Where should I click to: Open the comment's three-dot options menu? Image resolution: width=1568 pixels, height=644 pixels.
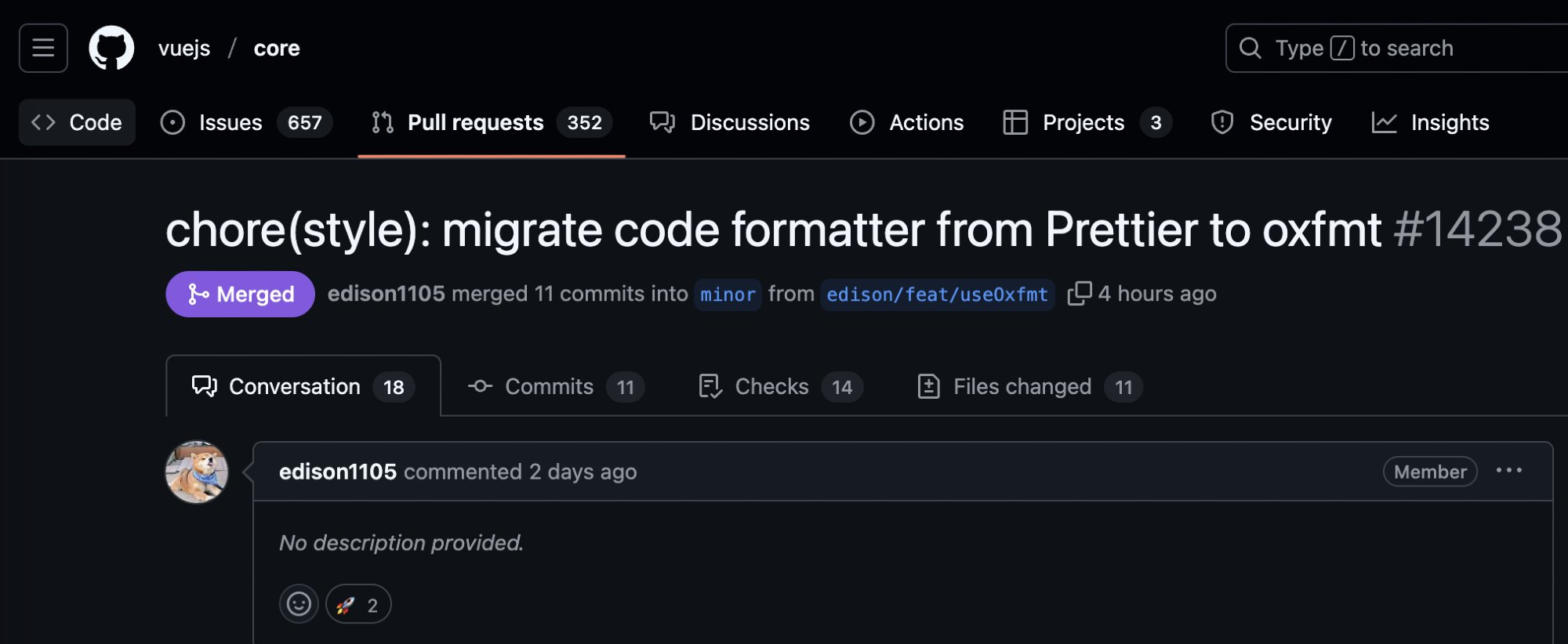(x=1508, y=471)
